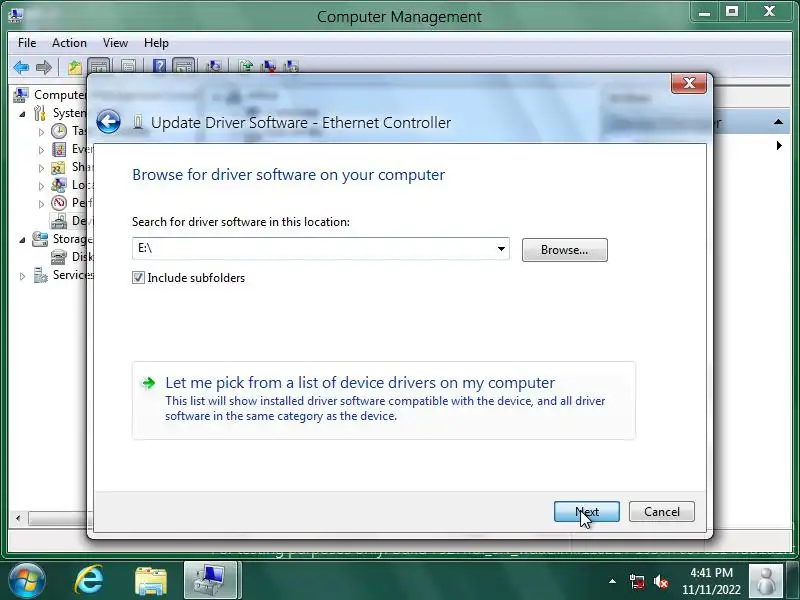This screenshot has width=800, height=600.
Task: Click the toolbar Back arrow in Computer Management
Action: (21, 67)
